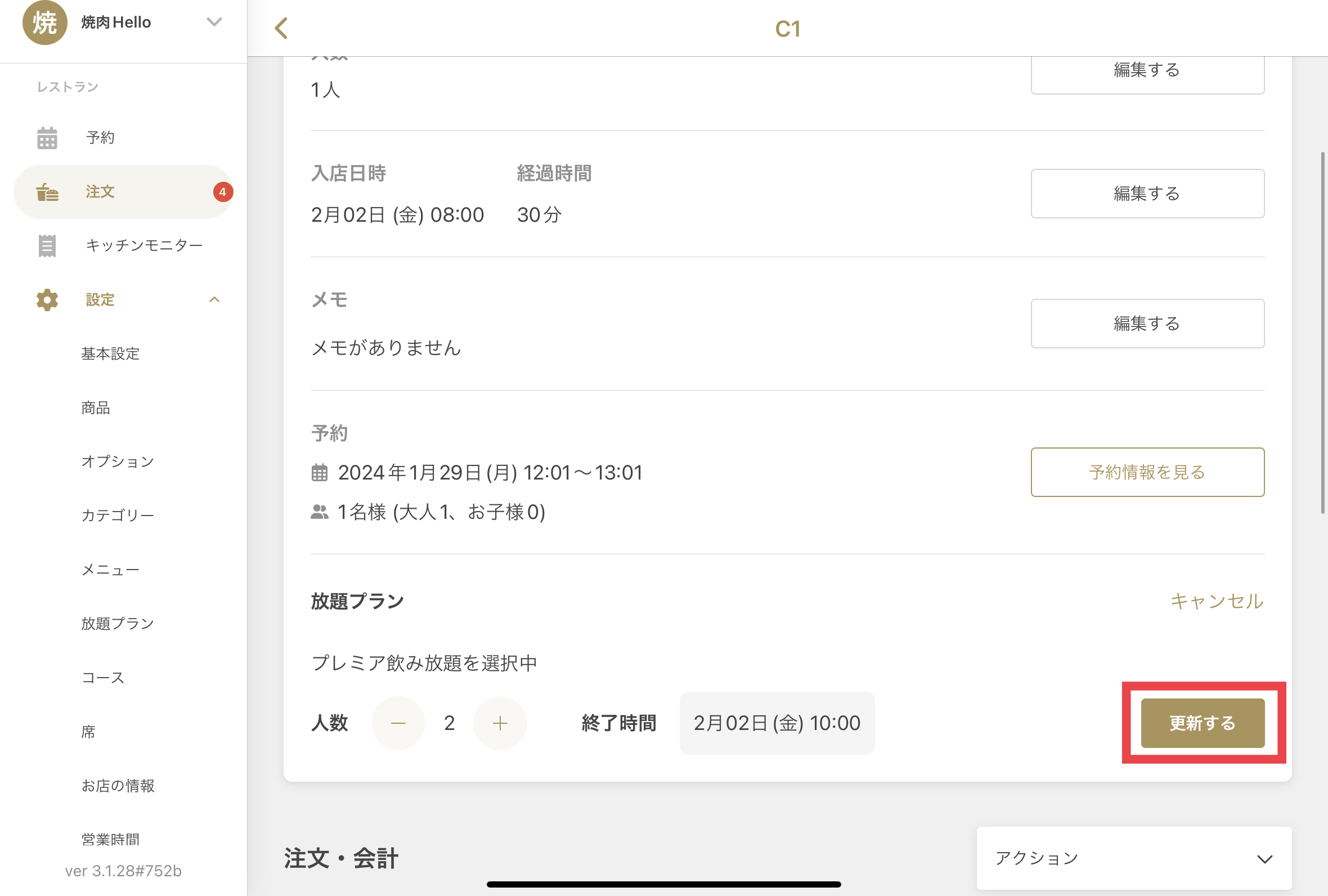Click the page vertical scrollbar

(1323, 333)
